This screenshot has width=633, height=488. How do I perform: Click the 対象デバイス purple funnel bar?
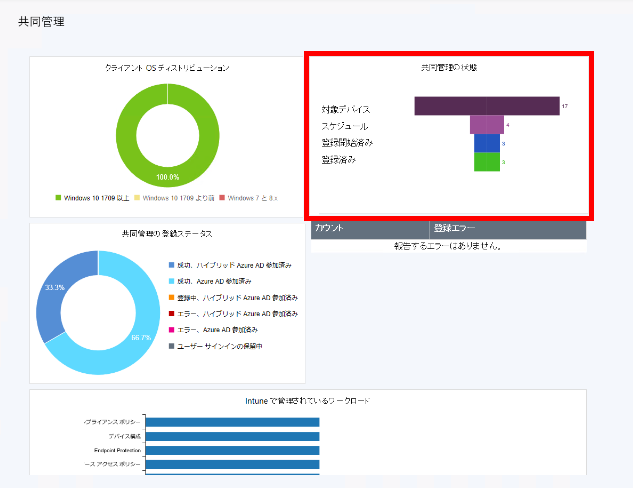point(486,105)
